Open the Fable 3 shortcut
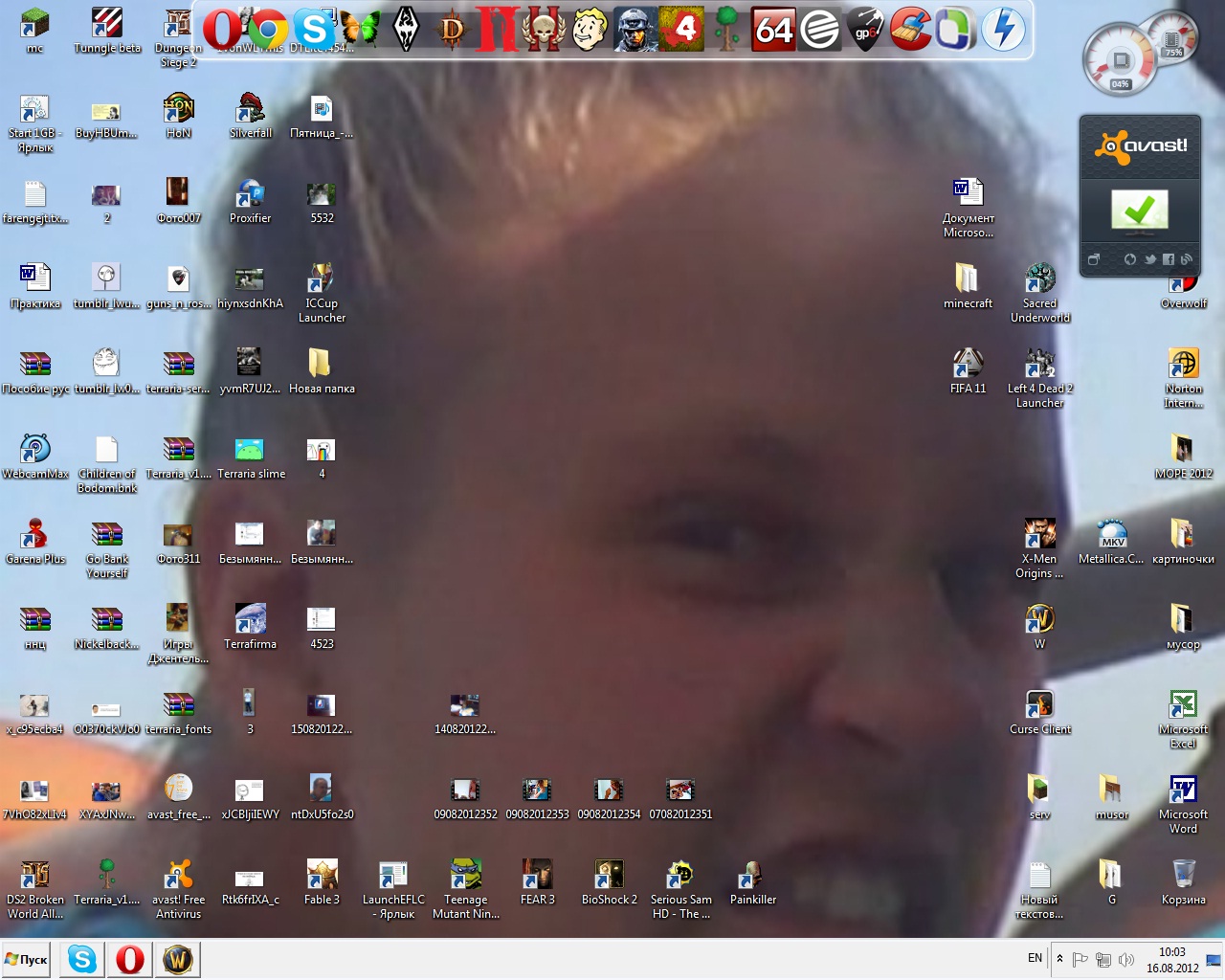 322,883
